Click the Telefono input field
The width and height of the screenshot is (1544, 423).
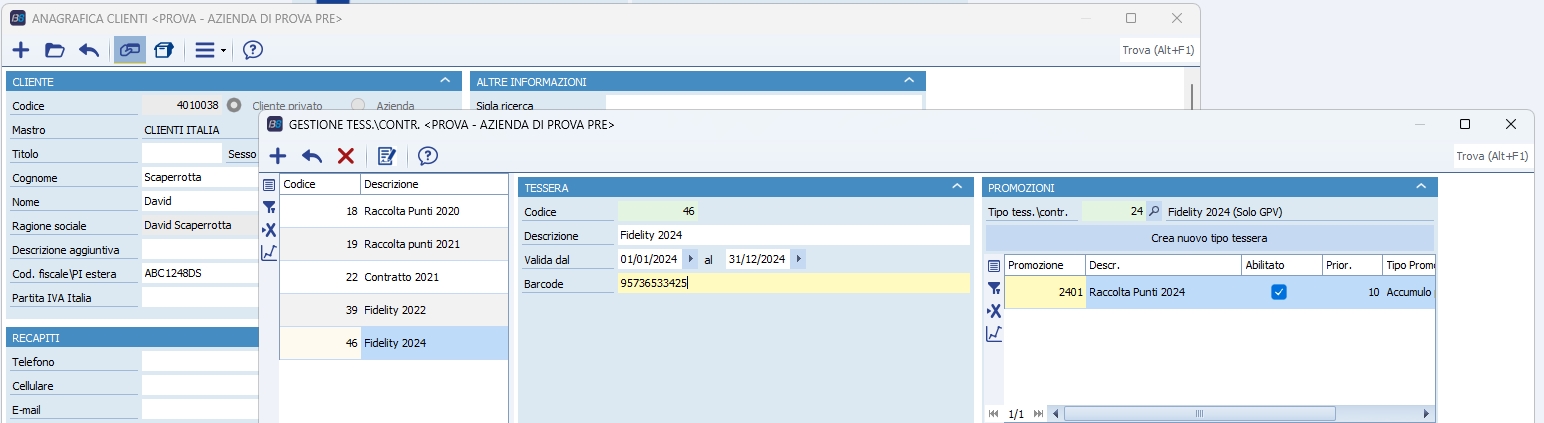(x=200, y=361)
